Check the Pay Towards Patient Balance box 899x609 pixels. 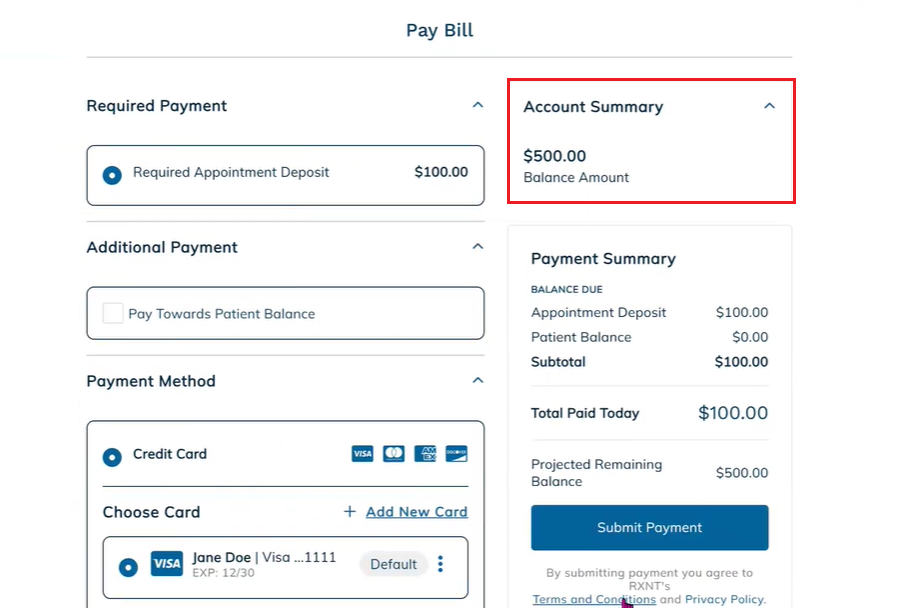coord(112,313)
